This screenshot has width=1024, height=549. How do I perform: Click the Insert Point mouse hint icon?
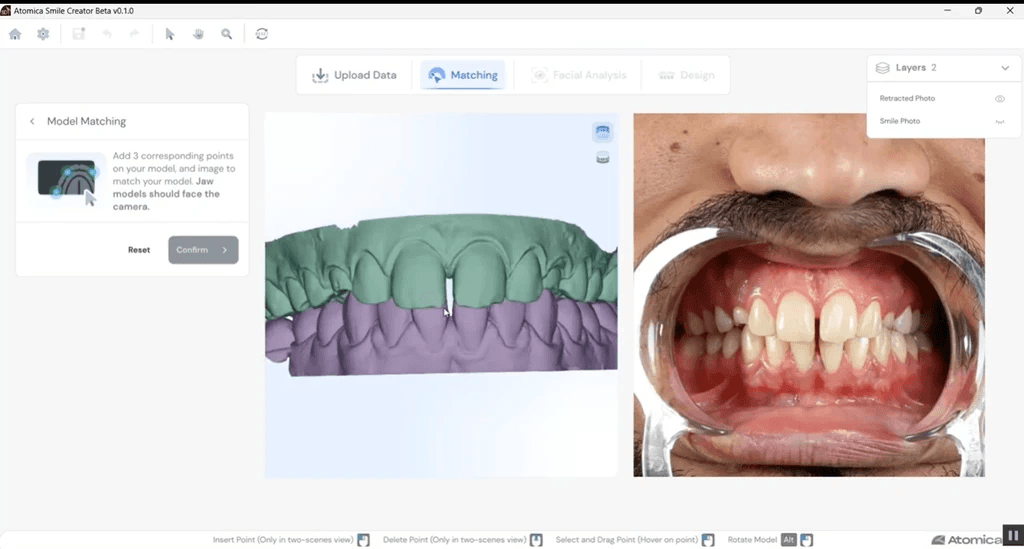pos(363,540)
